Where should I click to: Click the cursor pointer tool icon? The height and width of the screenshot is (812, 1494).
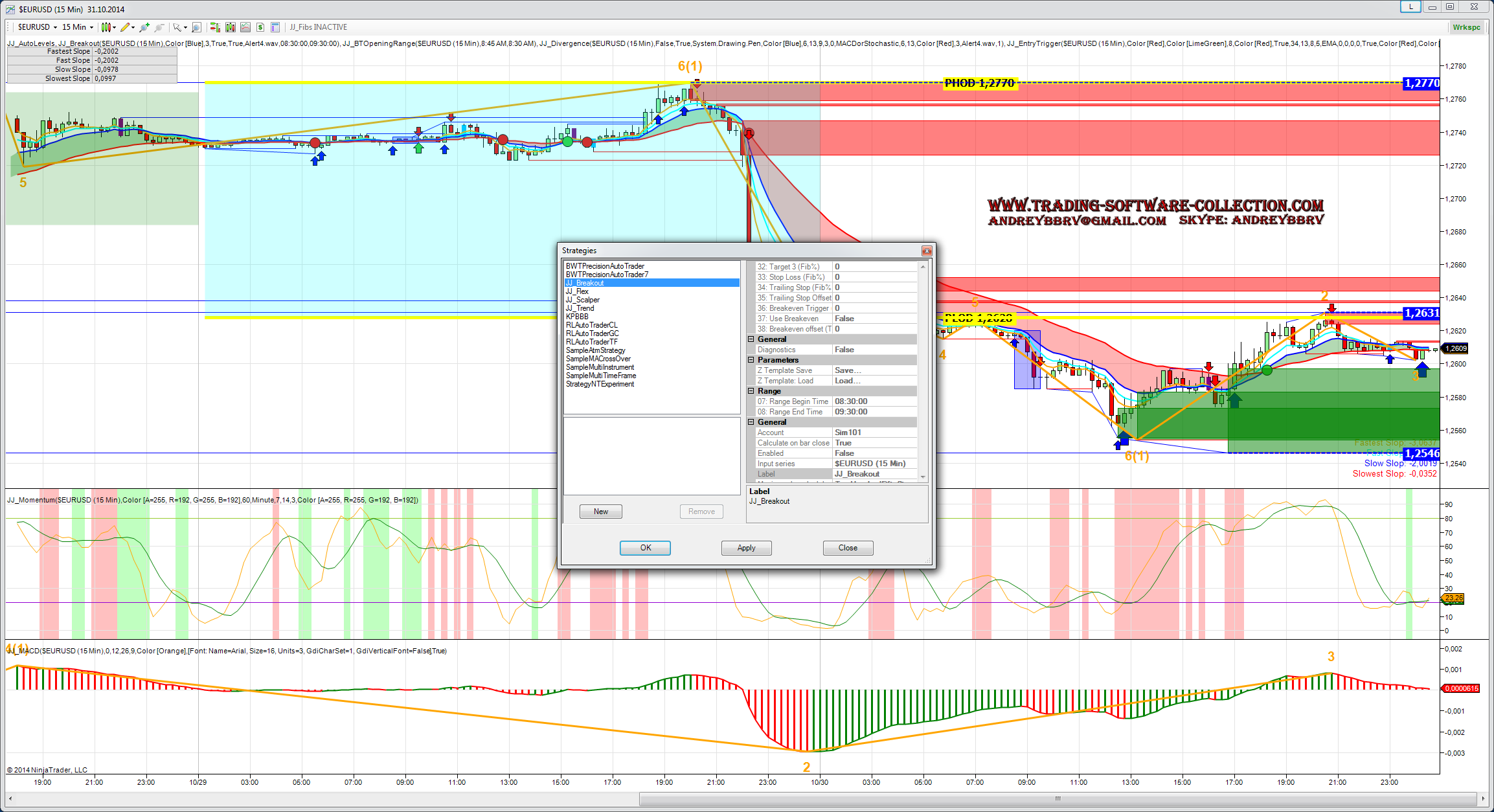177,27
